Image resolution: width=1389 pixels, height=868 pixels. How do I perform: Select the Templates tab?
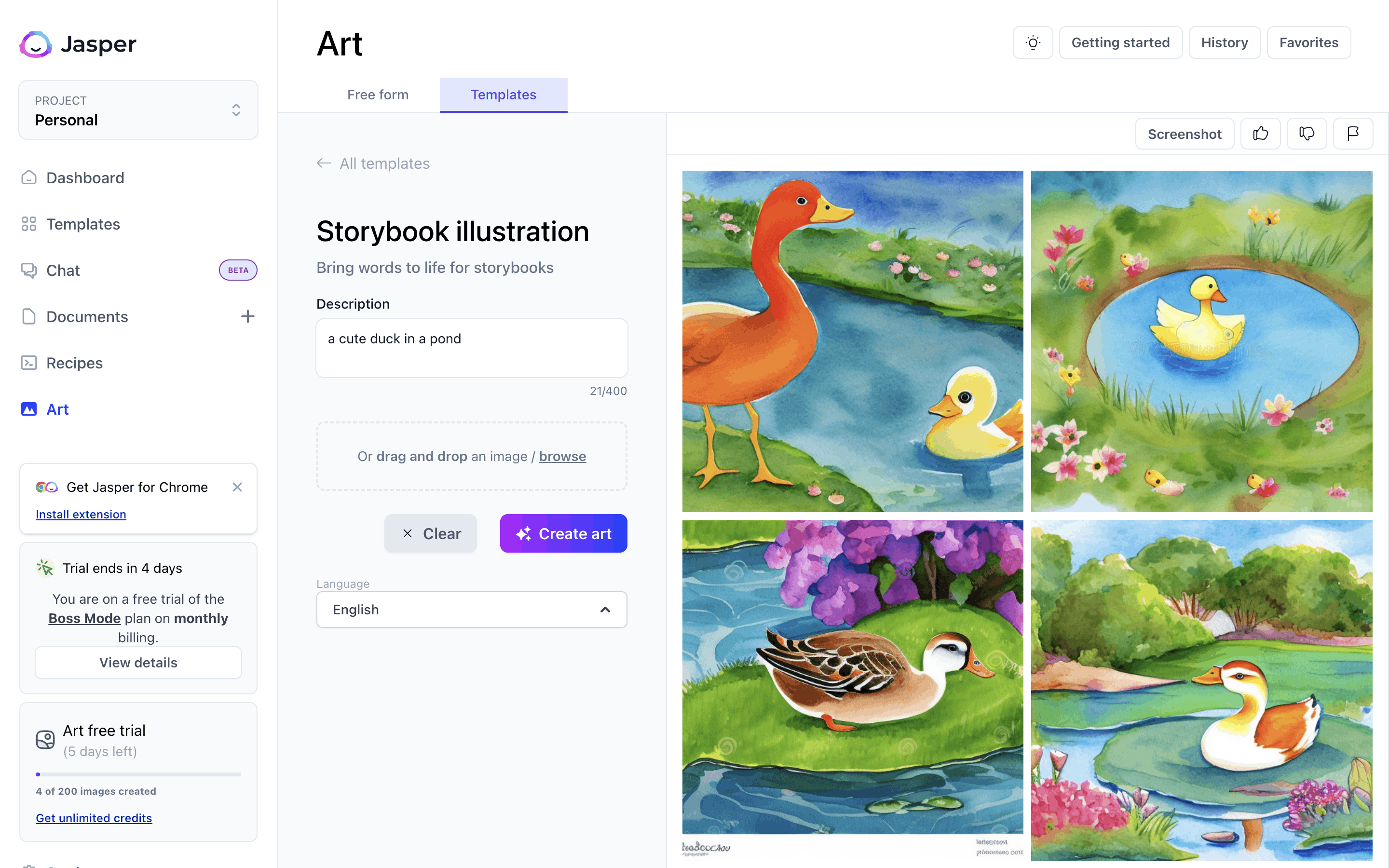pyautogui.click(x=504, y=95)
